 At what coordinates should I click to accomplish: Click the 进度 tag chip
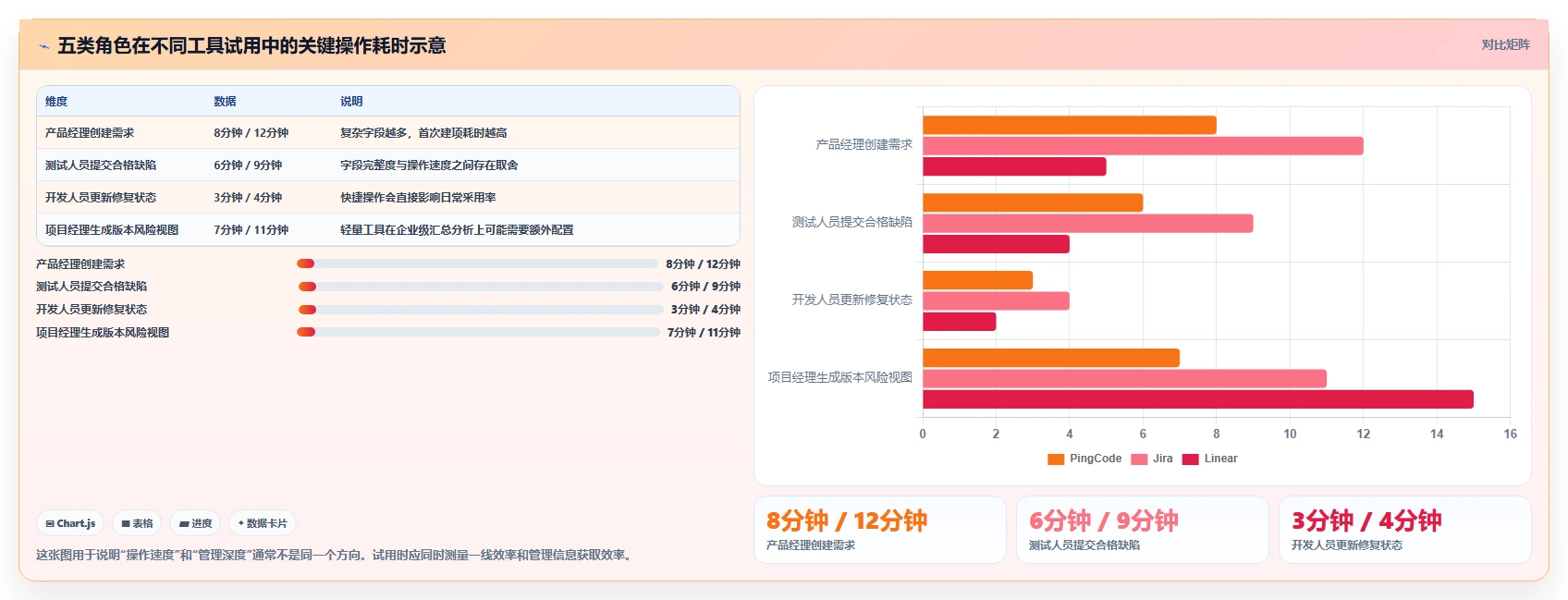[196, 523]
